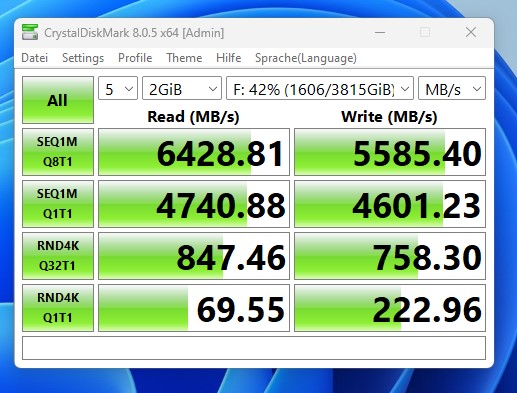Click the SEQ1M Q8T1 write result 5585.40
517x393 pixels.
coord(390,152)
